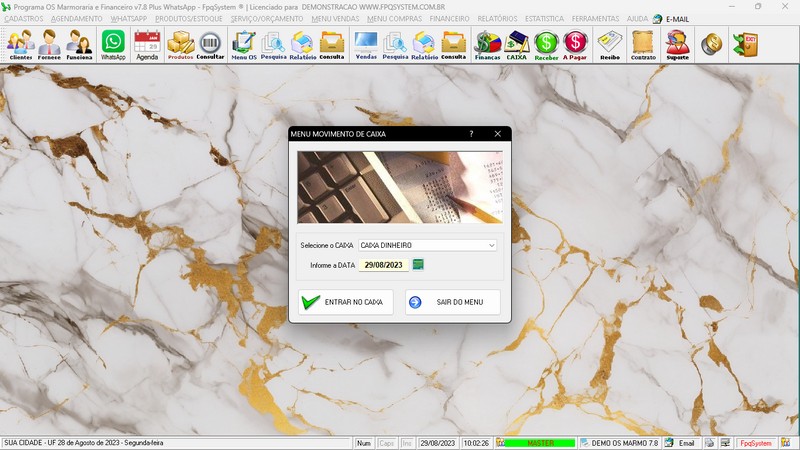The width and height of the screenshot is (800, 450).
Task: Click the SAIR DO MENU button
Action: click(453, 302)
